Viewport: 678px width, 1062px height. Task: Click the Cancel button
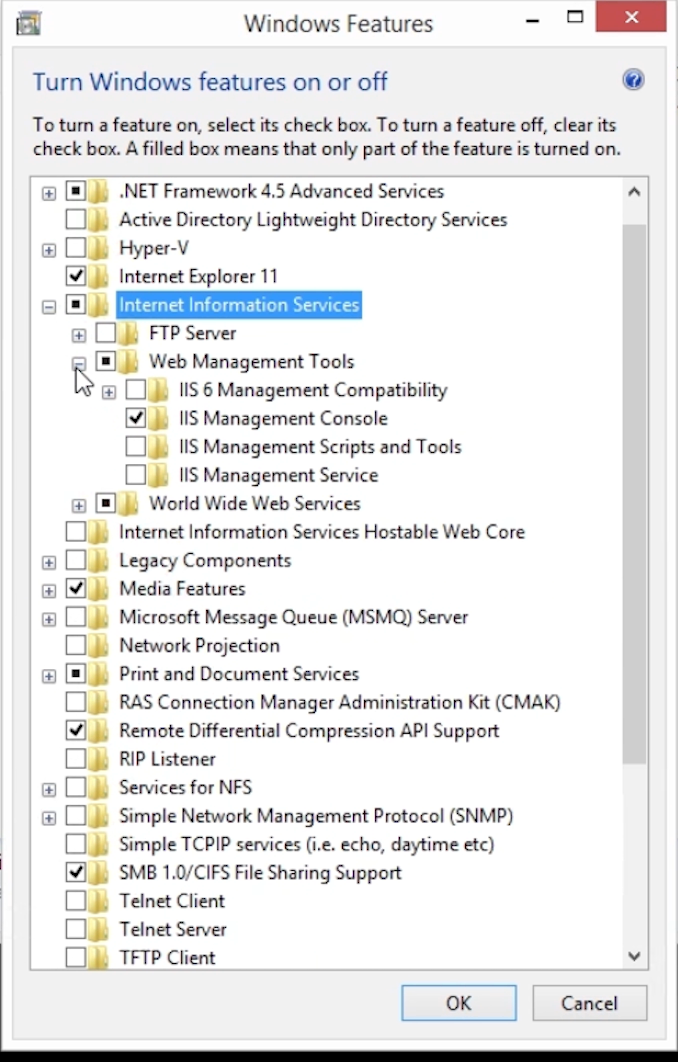[589, 1003]
